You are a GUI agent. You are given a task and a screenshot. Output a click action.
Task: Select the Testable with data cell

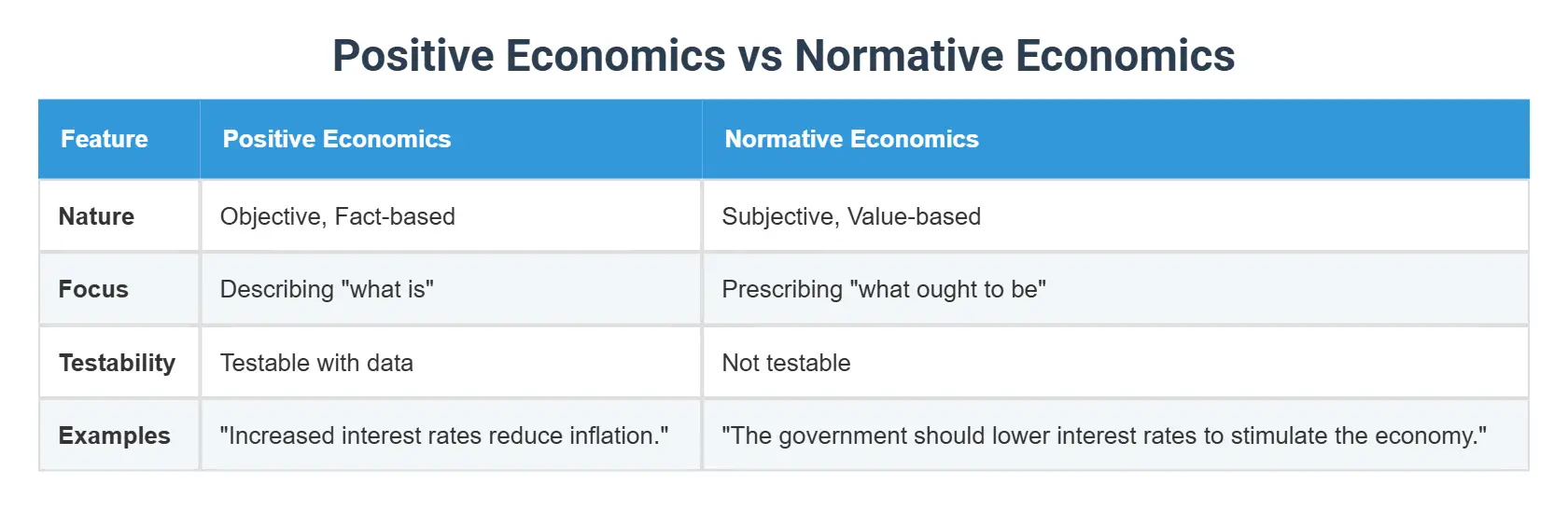pos(451,363)
